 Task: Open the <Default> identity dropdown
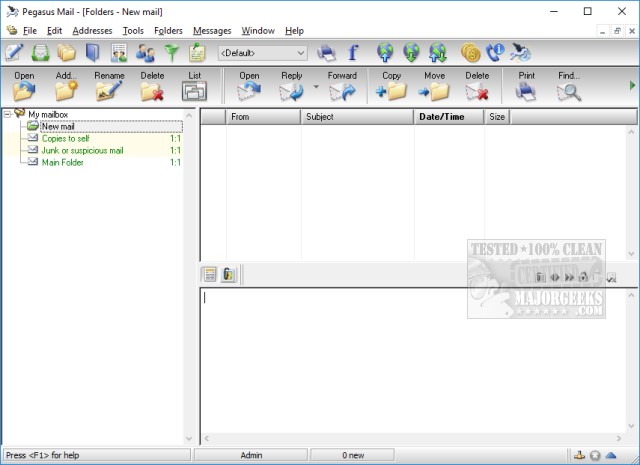[x=262, y=53]
